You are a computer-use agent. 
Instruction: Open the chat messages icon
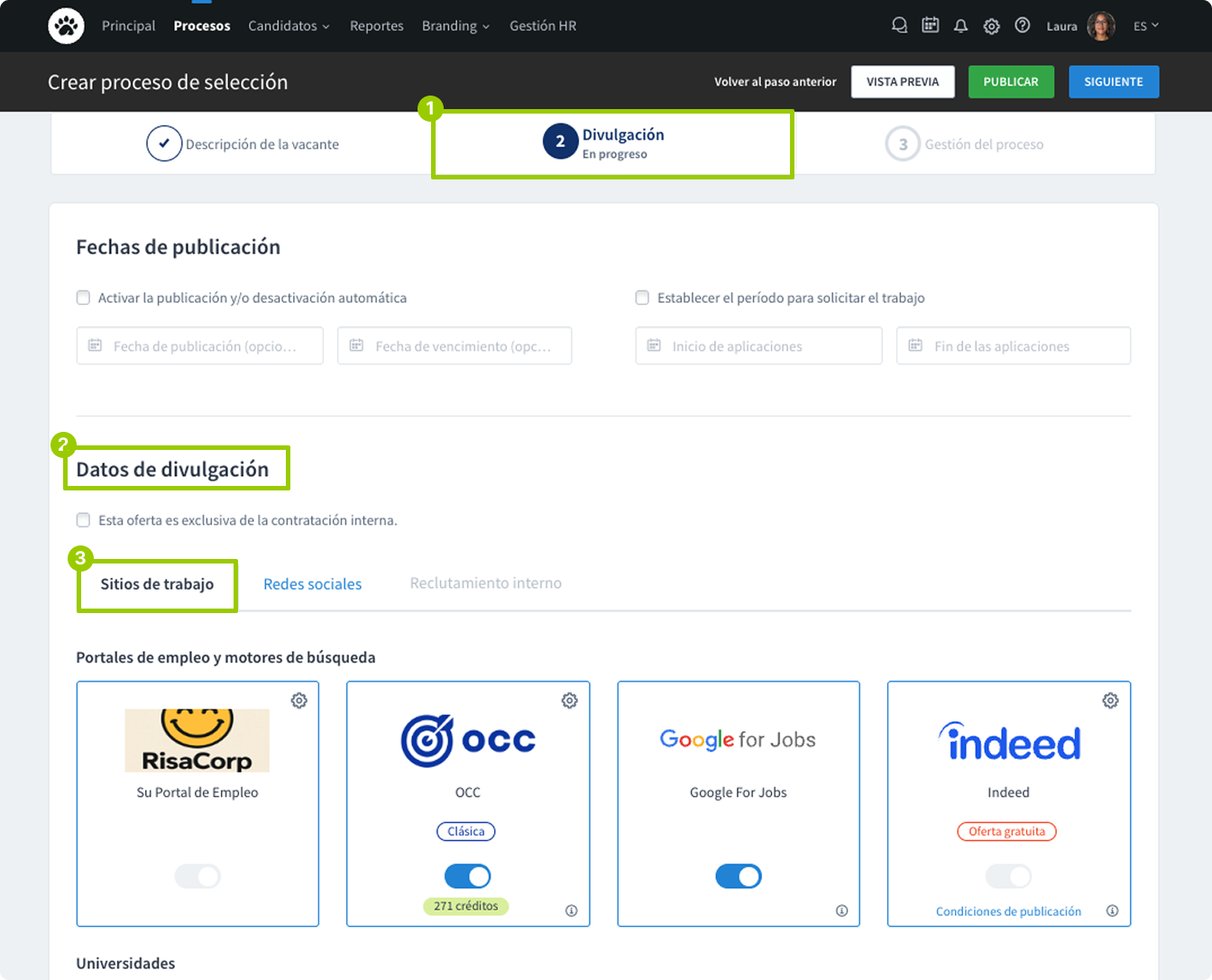(899, 26)
